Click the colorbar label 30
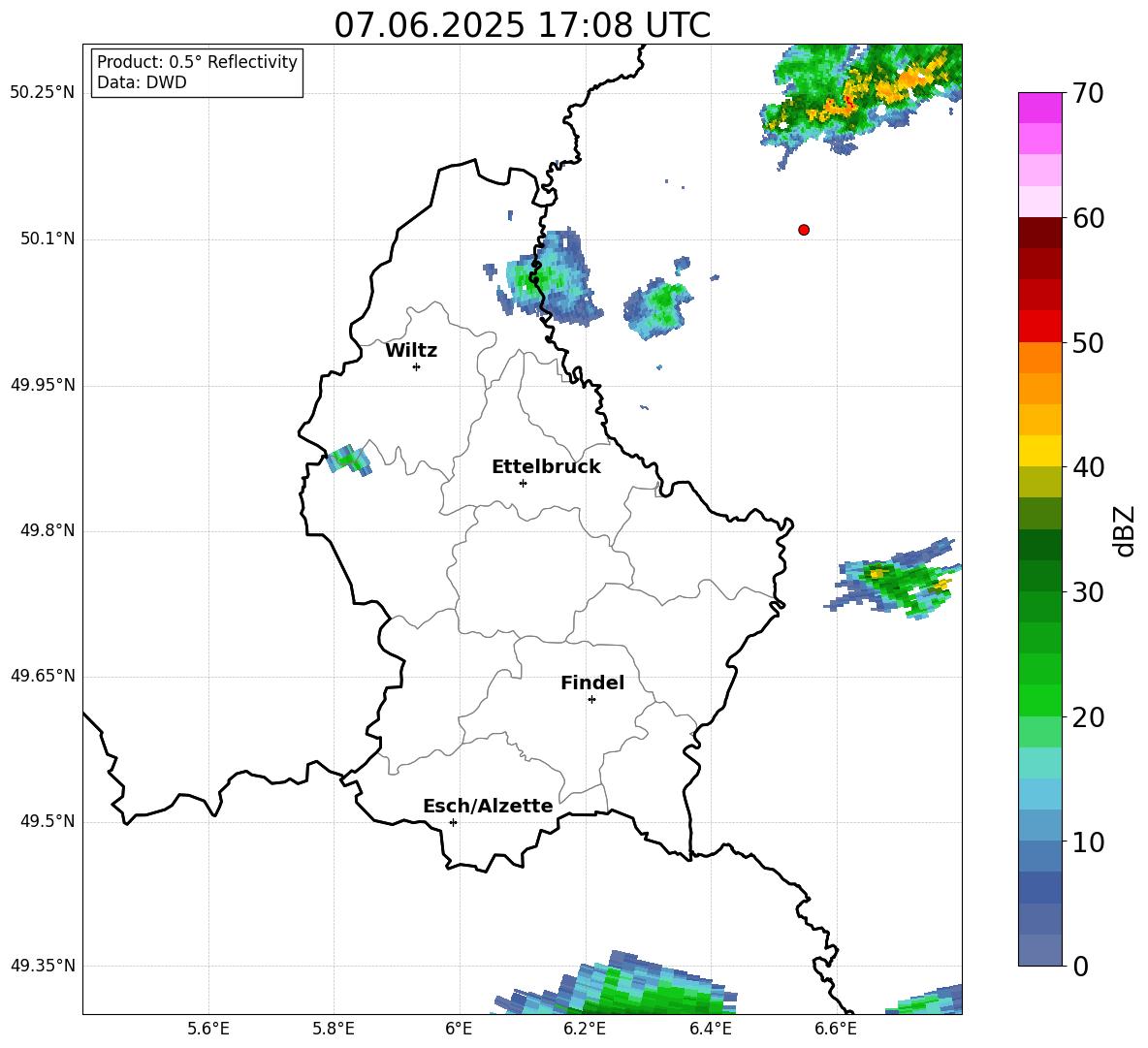The height and width of the screenshot is (1048, 1148). pyautogui.click(x=1088, y=592)
